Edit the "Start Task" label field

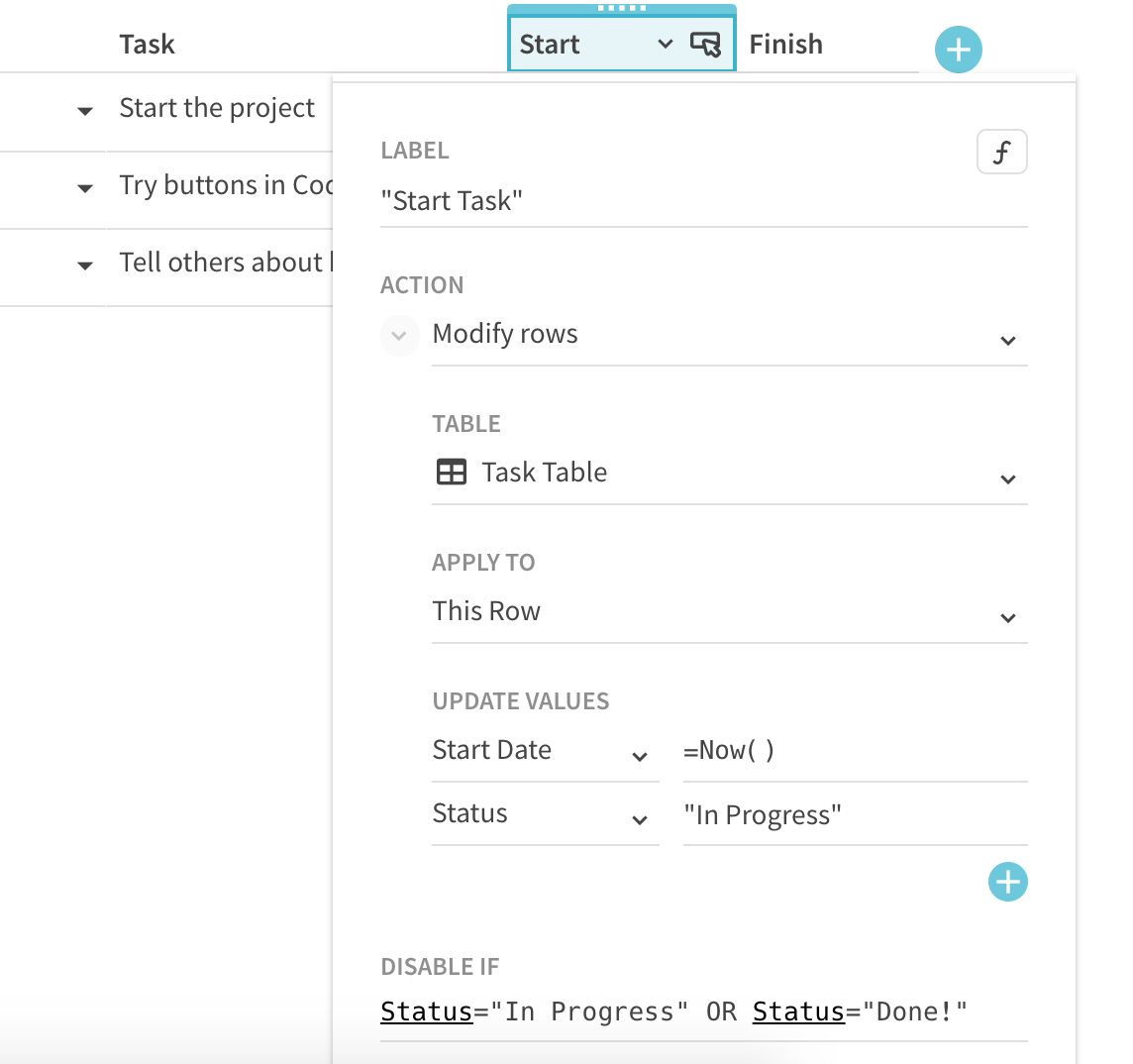tap(703, 201)
